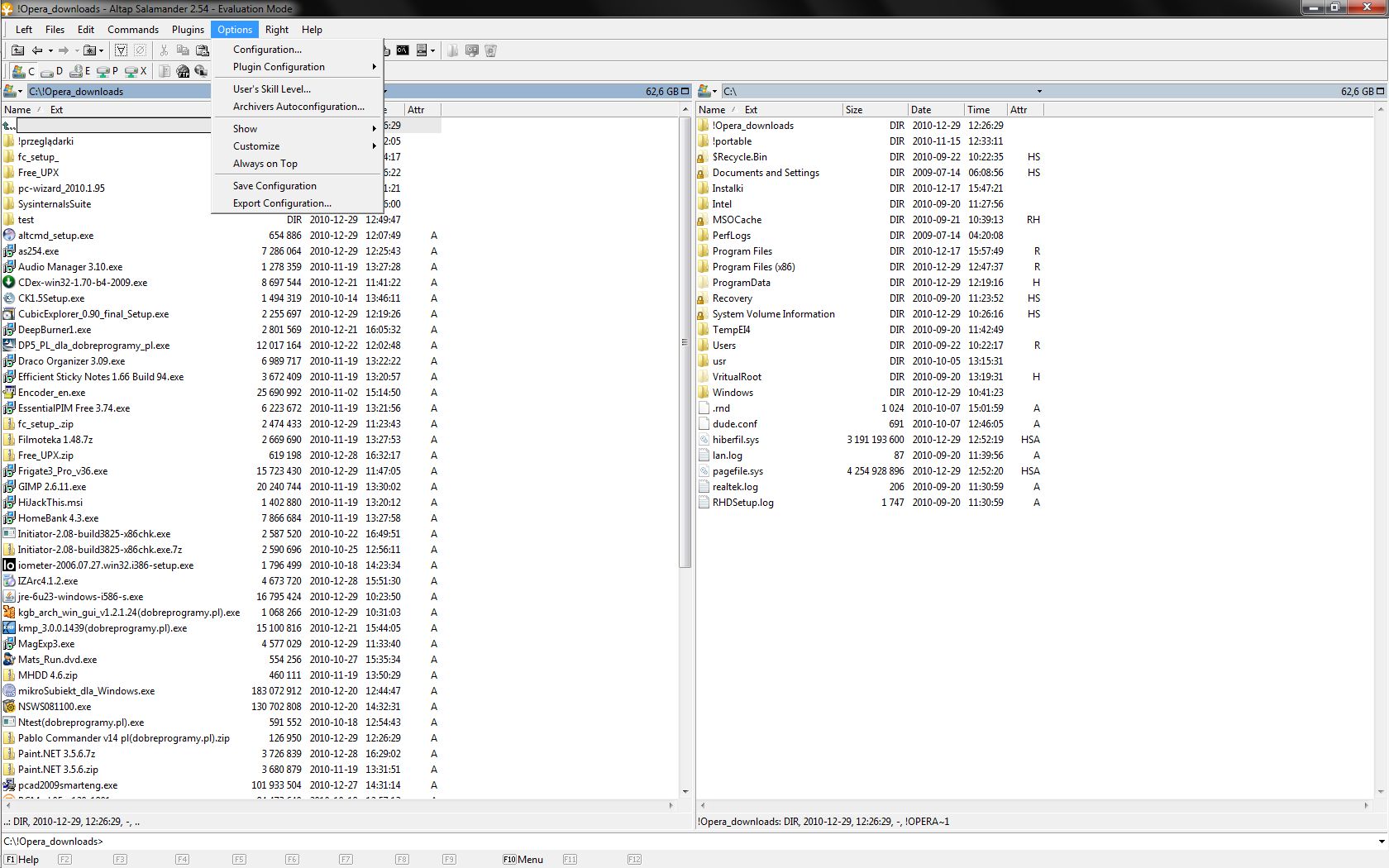Click the Select files toolbar icon
The image size is (1389, 868).
coord(121,50)
